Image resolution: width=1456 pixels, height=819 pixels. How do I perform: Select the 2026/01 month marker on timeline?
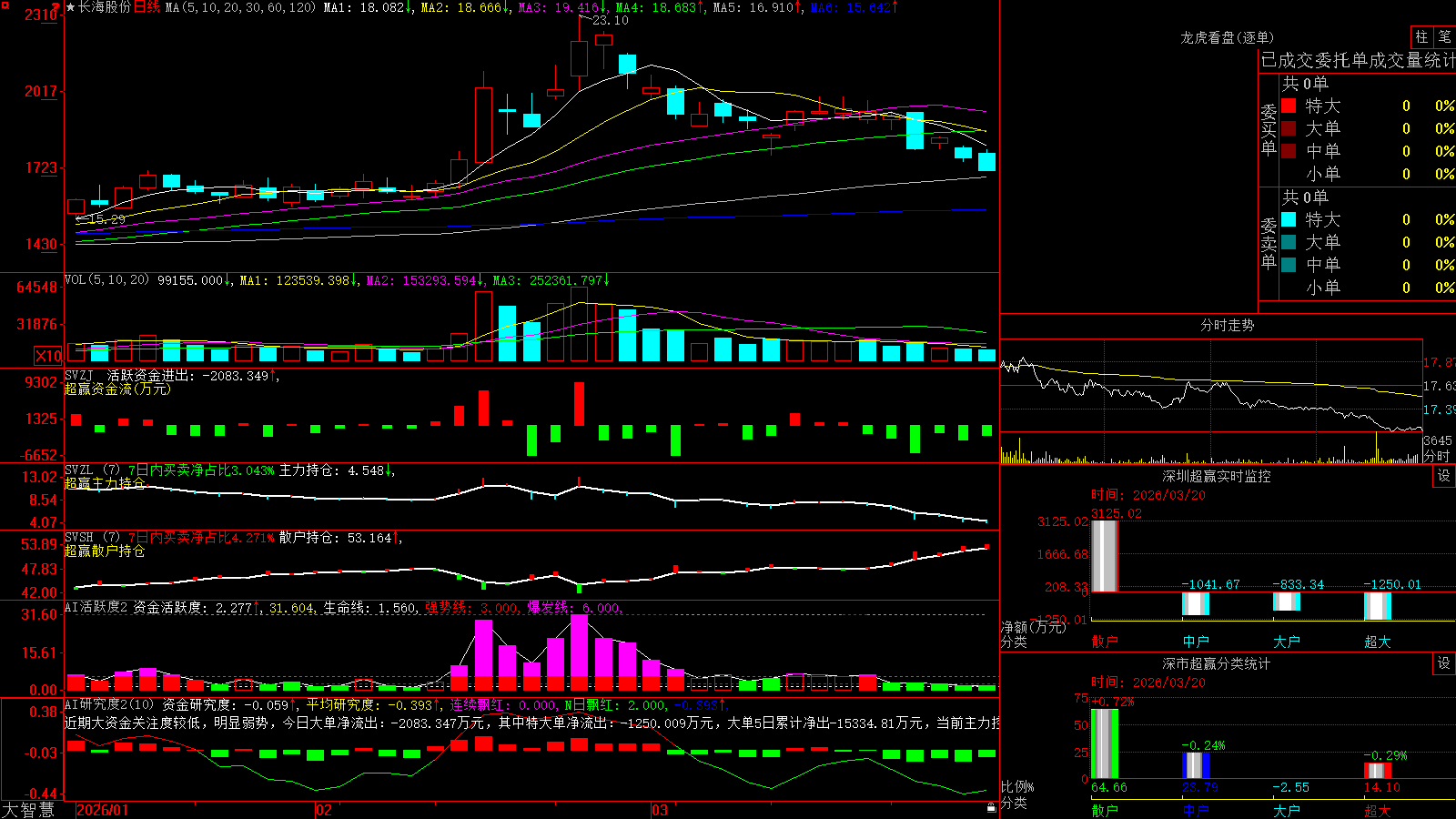pyautogui.click(x=103, y=810)
